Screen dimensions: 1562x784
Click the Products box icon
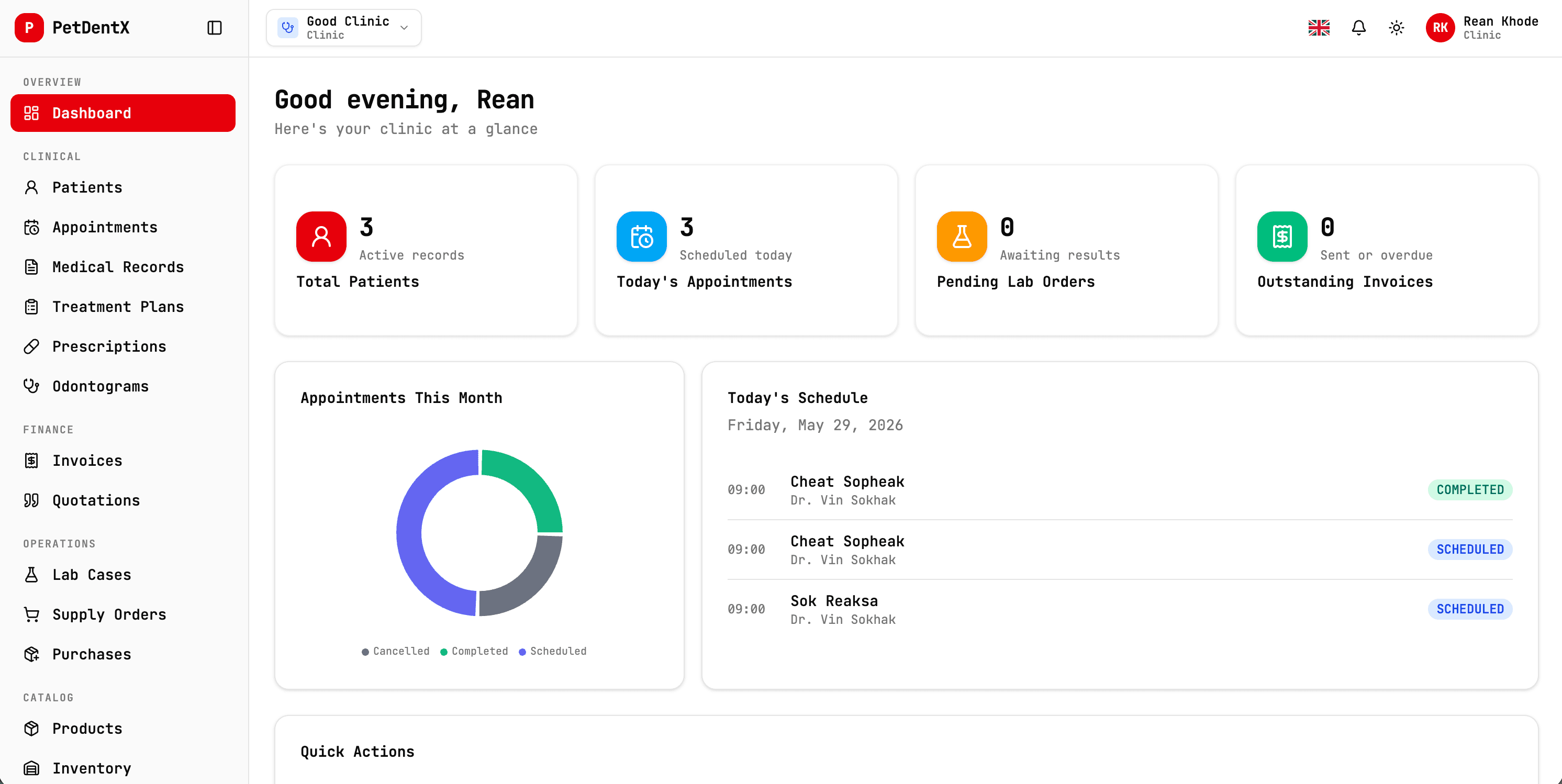click(x=31, y=728)
